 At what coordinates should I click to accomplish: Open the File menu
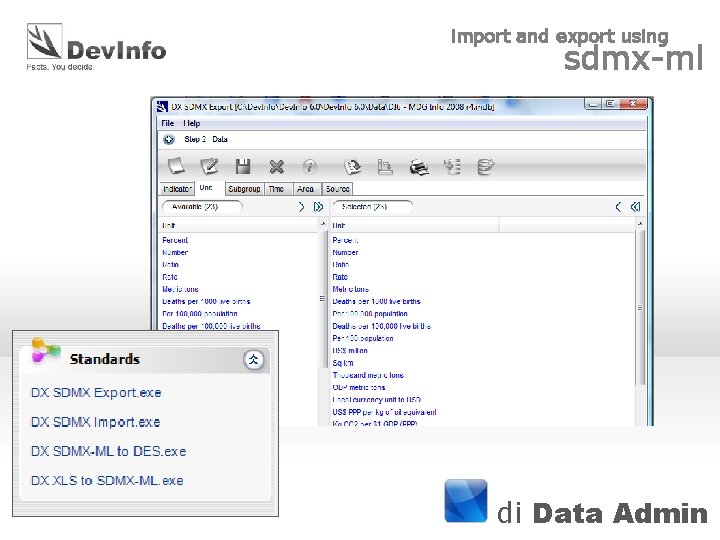pyautogui.click(x=168, y=123)
